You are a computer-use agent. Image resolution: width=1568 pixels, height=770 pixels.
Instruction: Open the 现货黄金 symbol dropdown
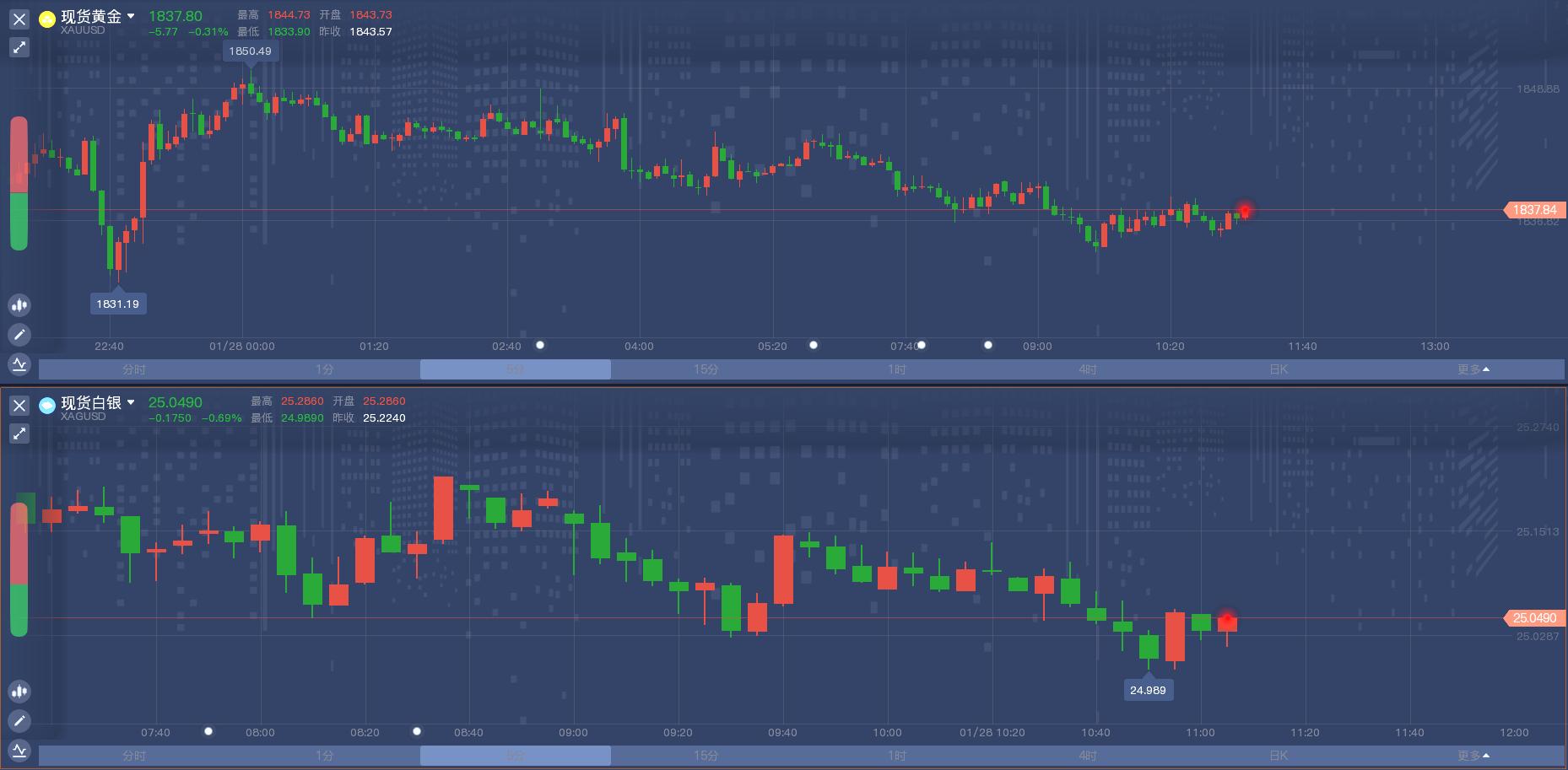coord(131,16)
